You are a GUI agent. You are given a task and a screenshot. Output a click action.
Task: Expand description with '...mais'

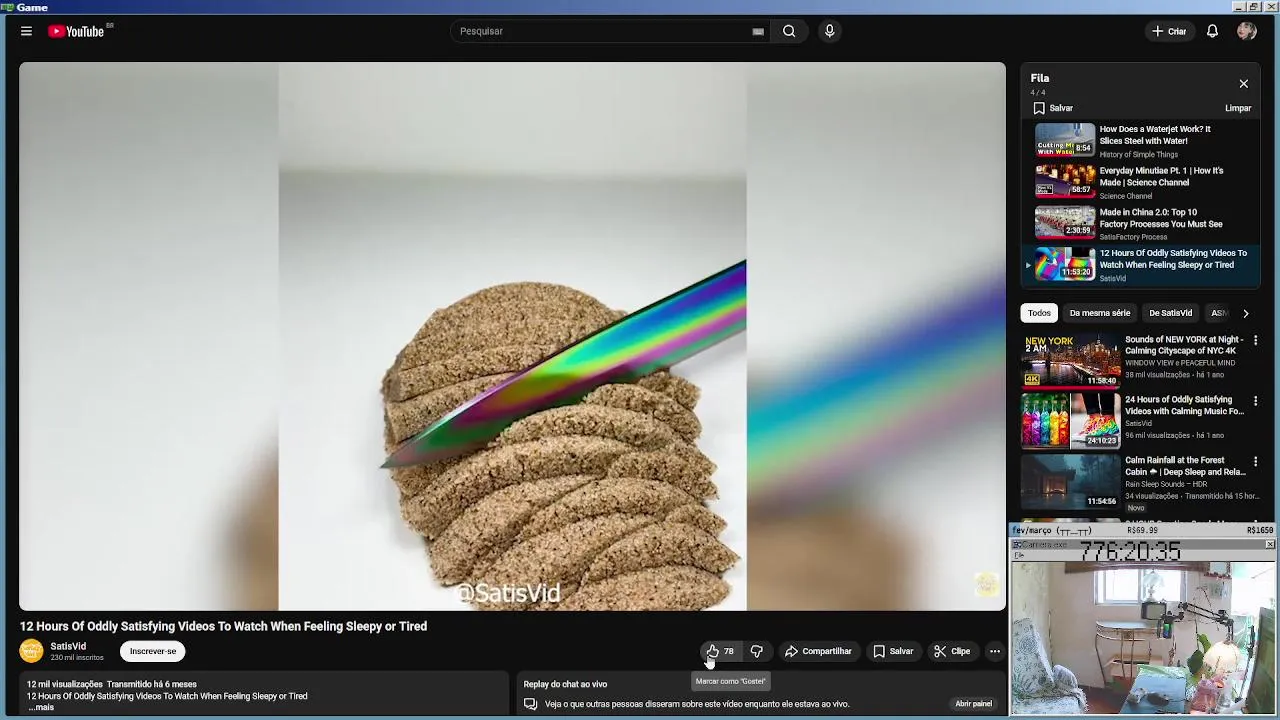[x=41, y=707]
